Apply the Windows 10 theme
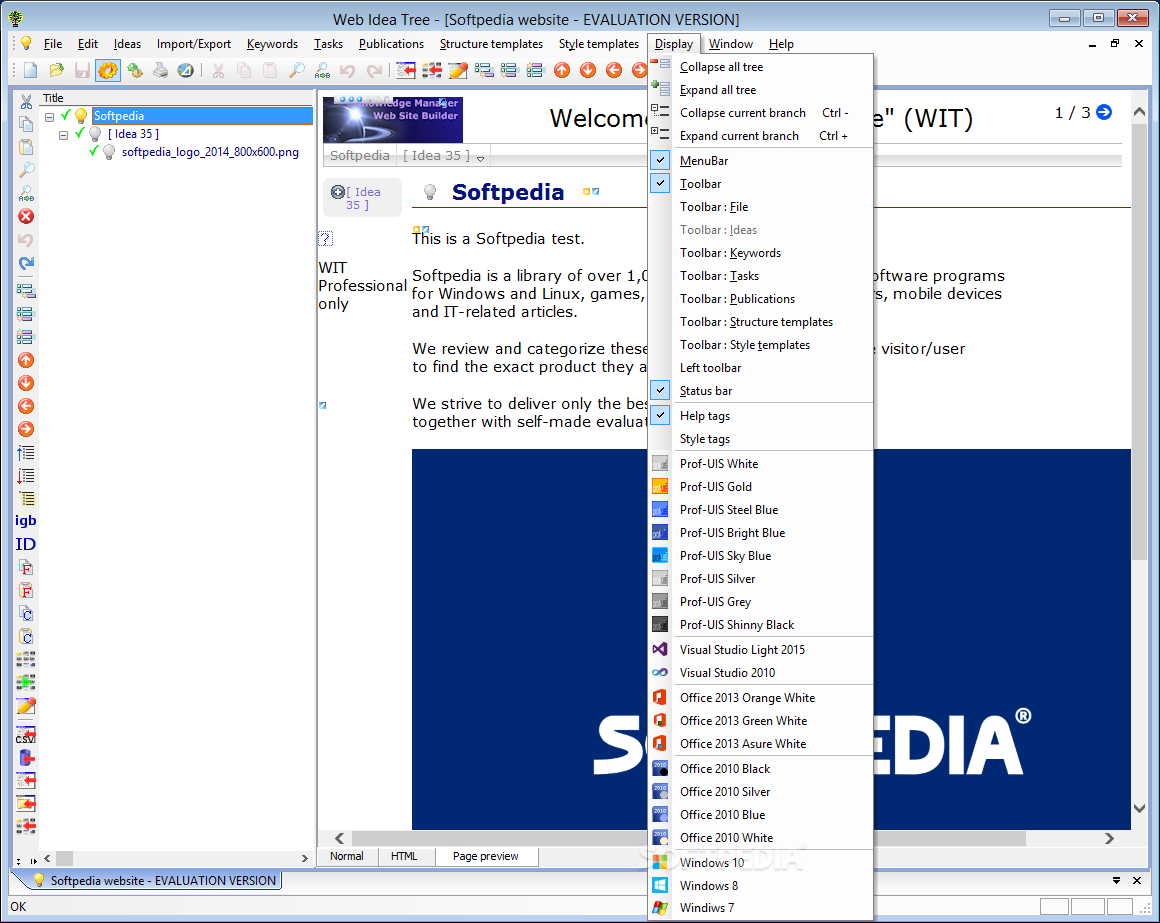Image resolution: width=1160 pixels, height=923 pixels. 761,862
